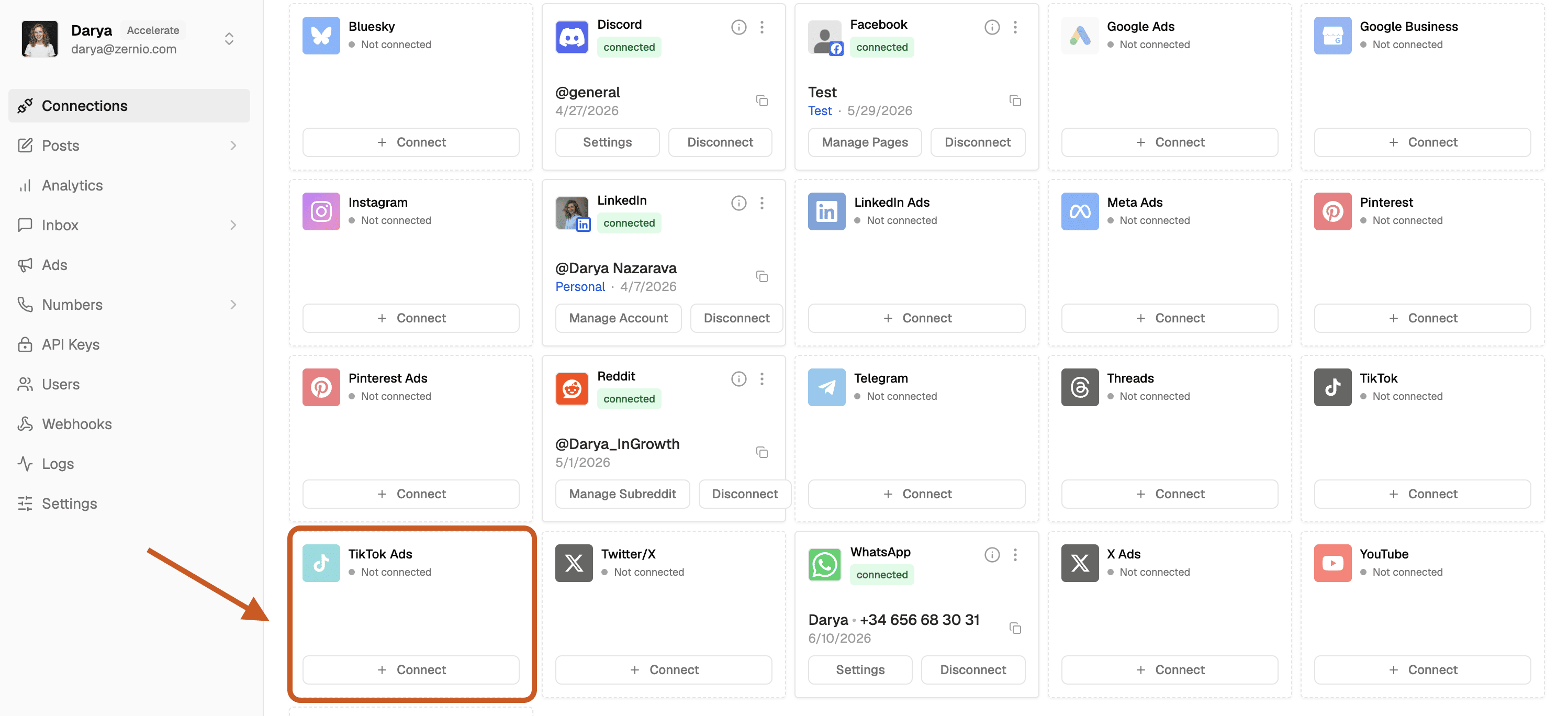Click the Google Business storefront icon
Image resolution: width=1568 pixels, height=716 pixels.
pyautogui.click(x=1332, y=35)
